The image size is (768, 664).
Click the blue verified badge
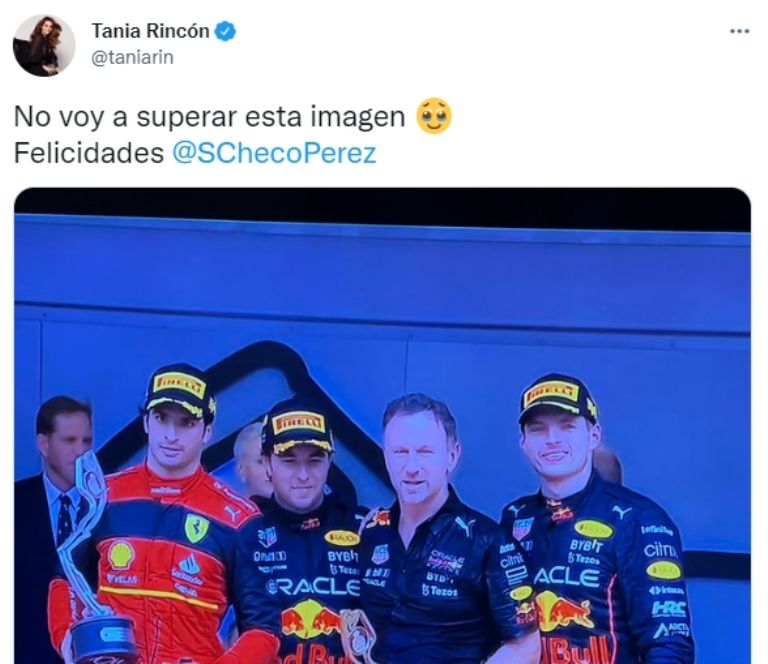coord(226,31)
